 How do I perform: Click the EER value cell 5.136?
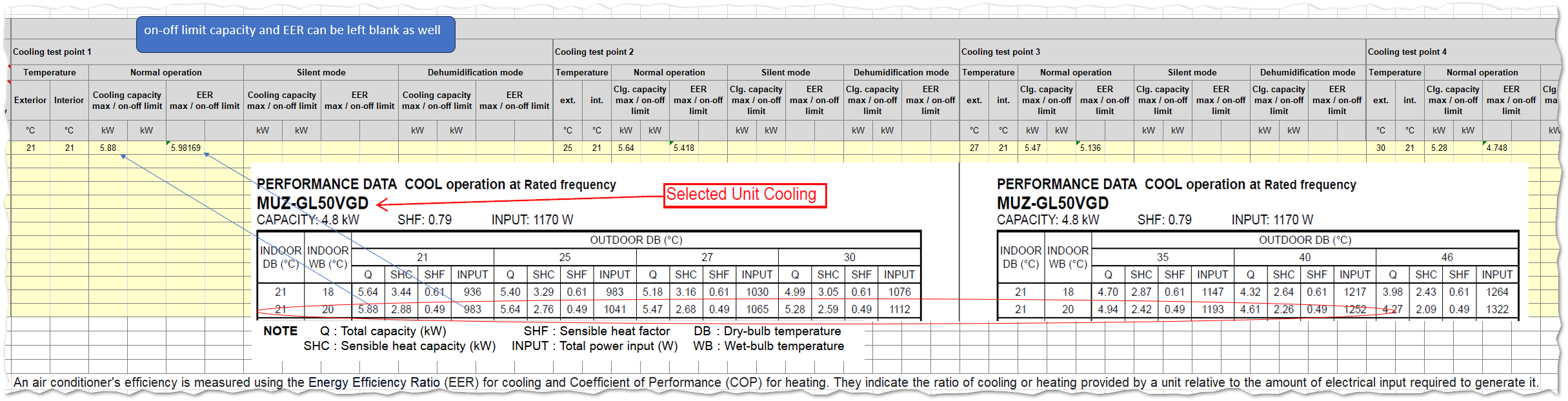[x=1091, y=148]
